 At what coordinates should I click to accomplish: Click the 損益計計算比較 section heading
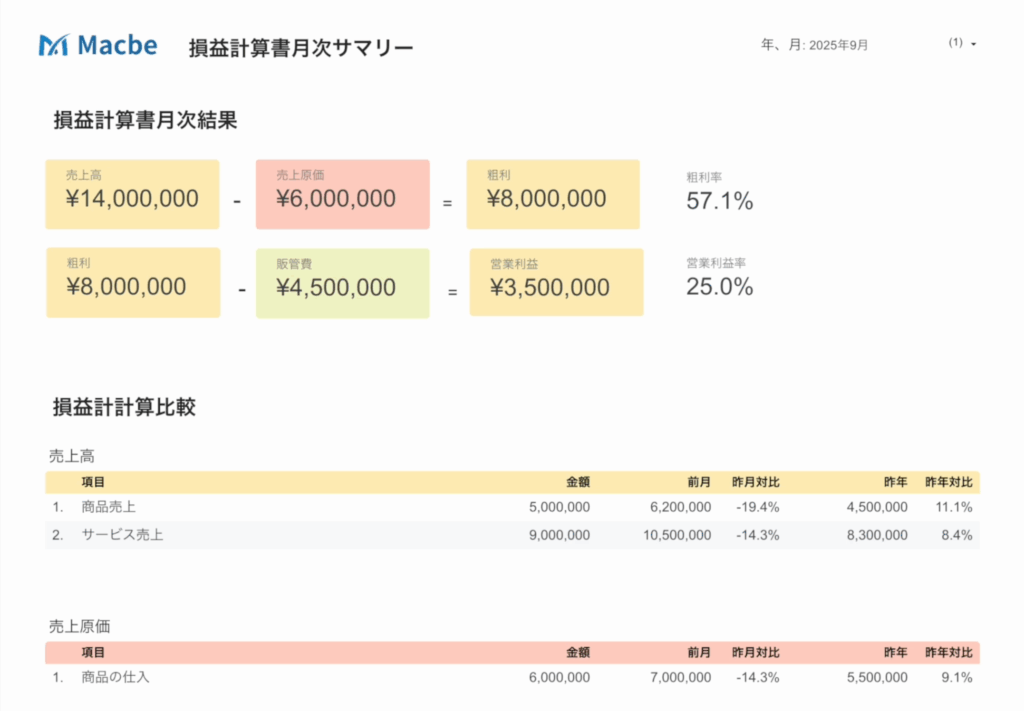tap(124, 407)
